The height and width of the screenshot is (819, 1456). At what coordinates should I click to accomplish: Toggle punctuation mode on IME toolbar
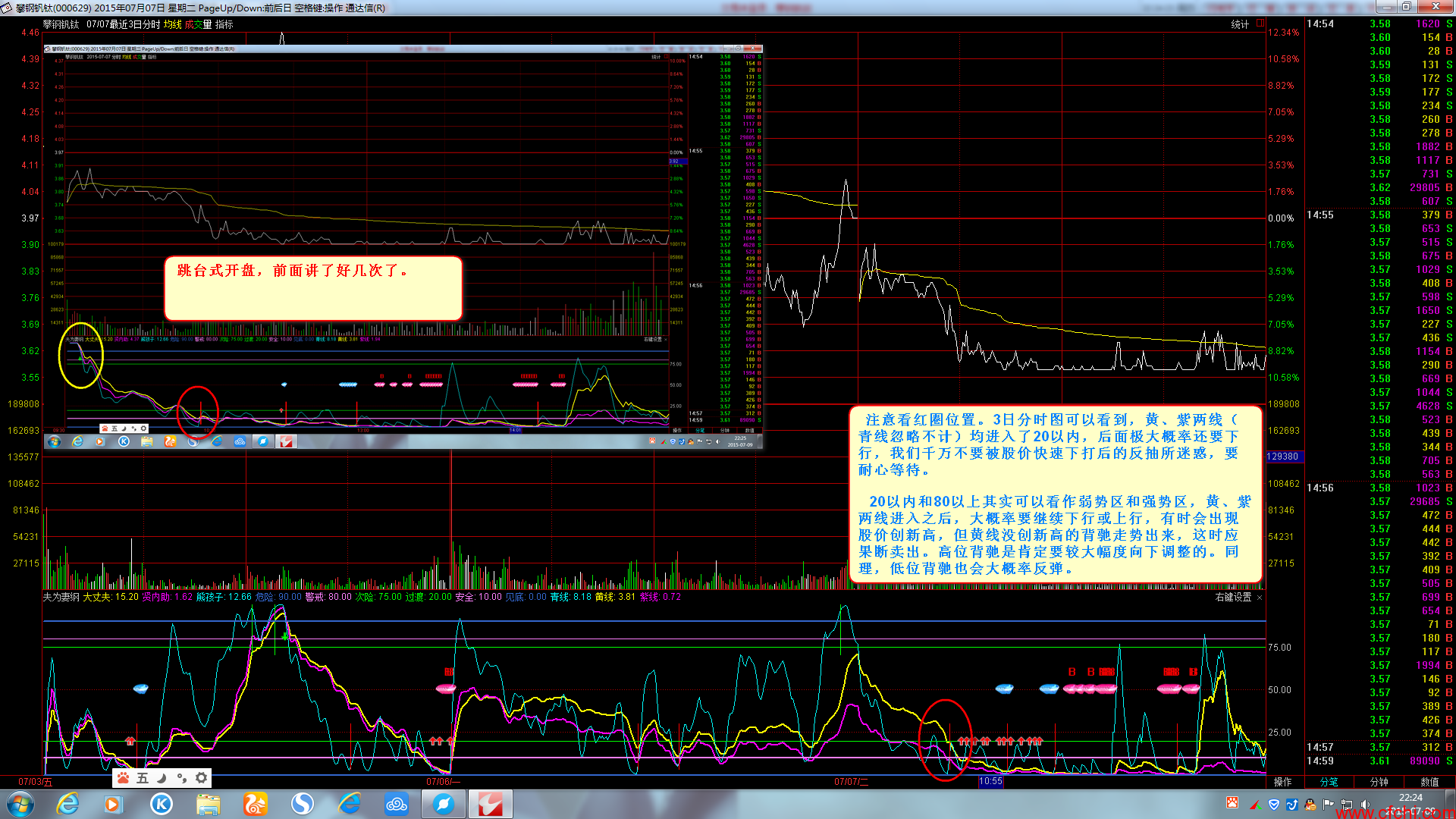point(181,778)
